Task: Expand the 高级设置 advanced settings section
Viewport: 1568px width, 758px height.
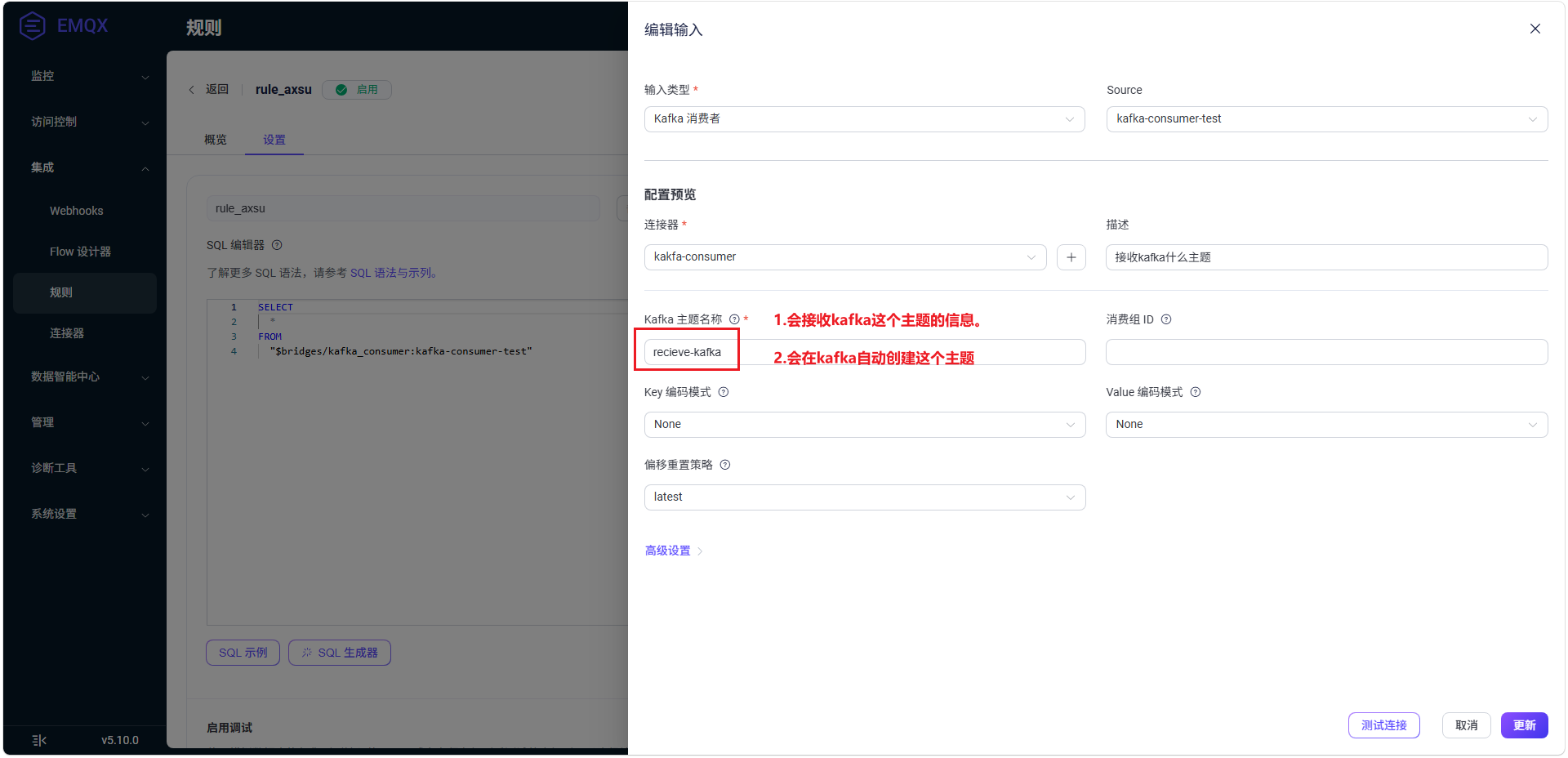Action: click(x=674, y=551)
